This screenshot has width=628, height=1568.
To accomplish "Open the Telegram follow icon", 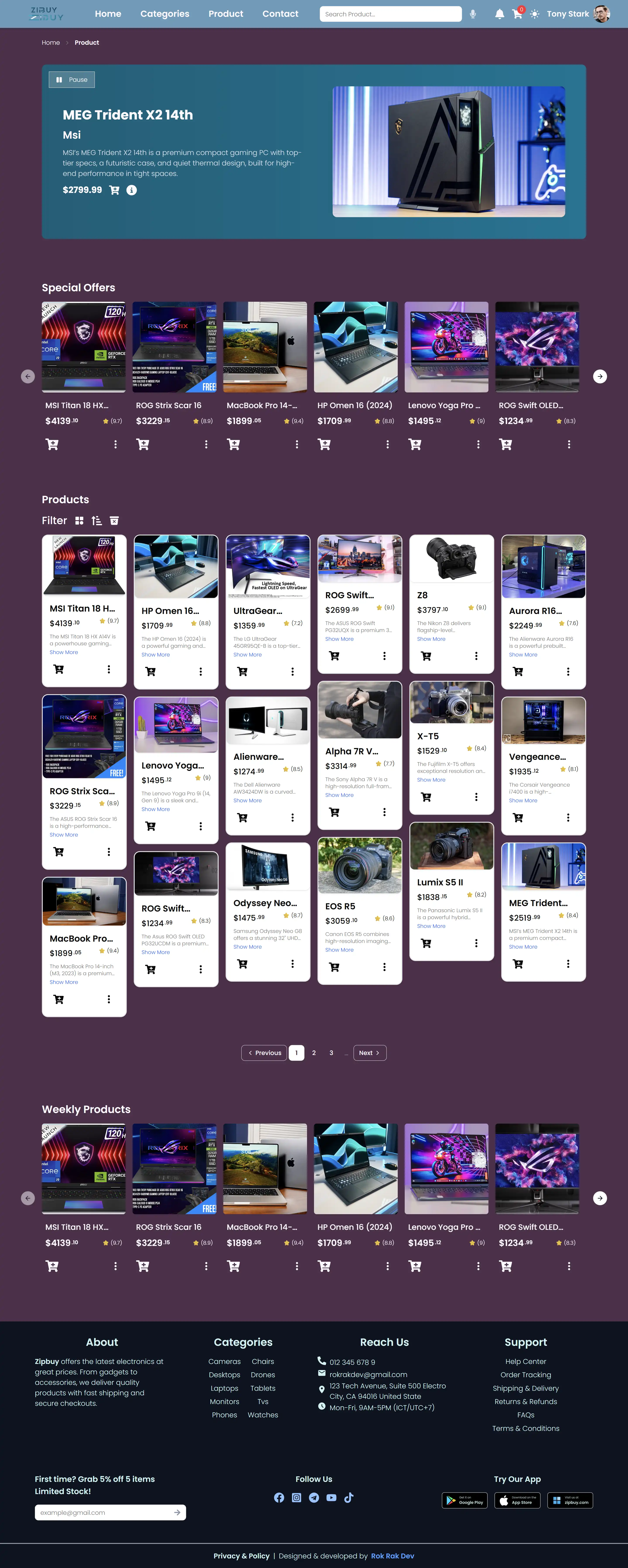I will [314, 1497].
